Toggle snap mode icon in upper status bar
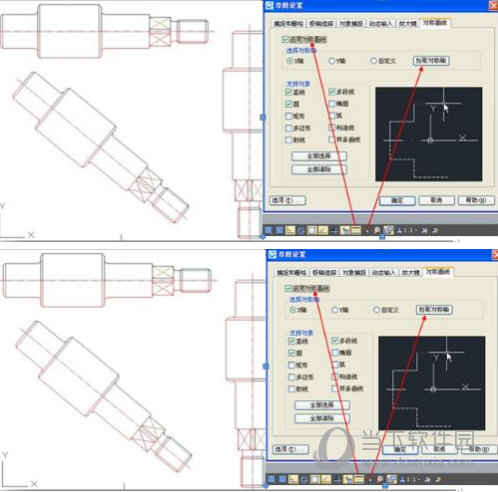 coord(268,230)
